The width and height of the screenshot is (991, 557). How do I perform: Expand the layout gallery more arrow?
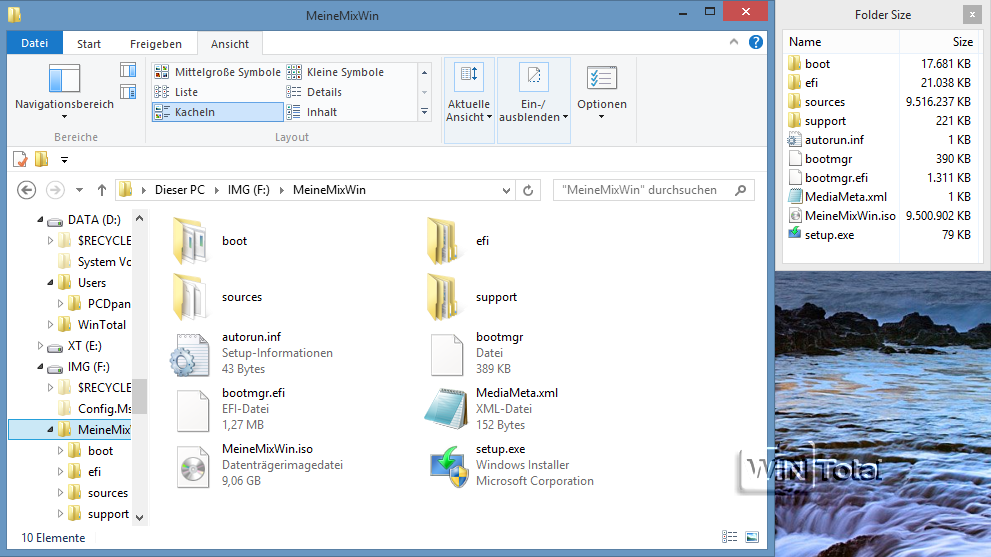pos(425,112)
